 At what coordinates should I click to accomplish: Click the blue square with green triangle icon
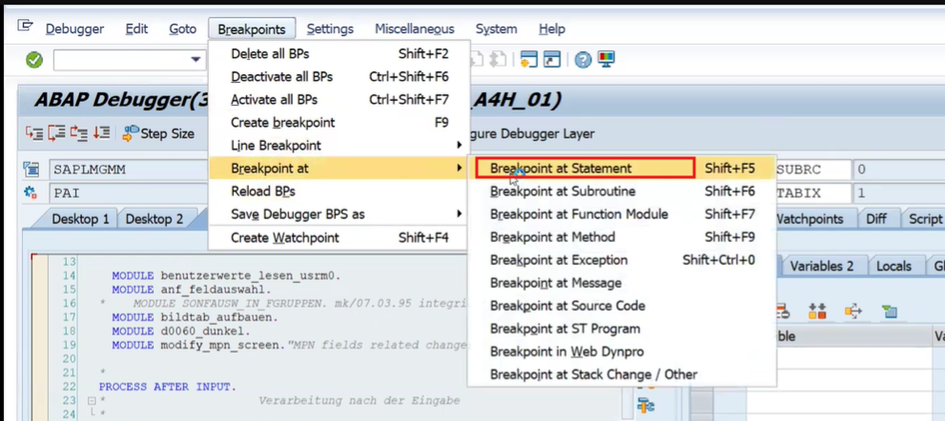(889, 311)
